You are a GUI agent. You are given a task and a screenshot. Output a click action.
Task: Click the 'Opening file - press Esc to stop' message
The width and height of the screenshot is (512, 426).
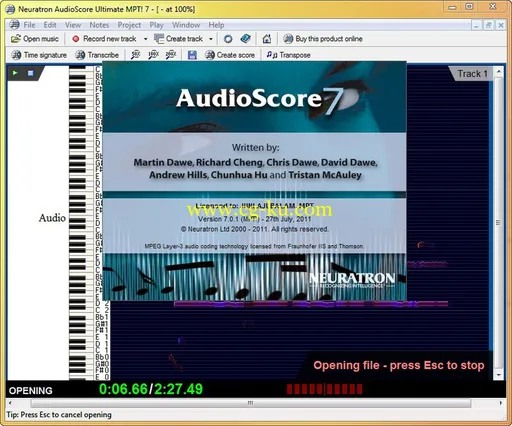399,365
